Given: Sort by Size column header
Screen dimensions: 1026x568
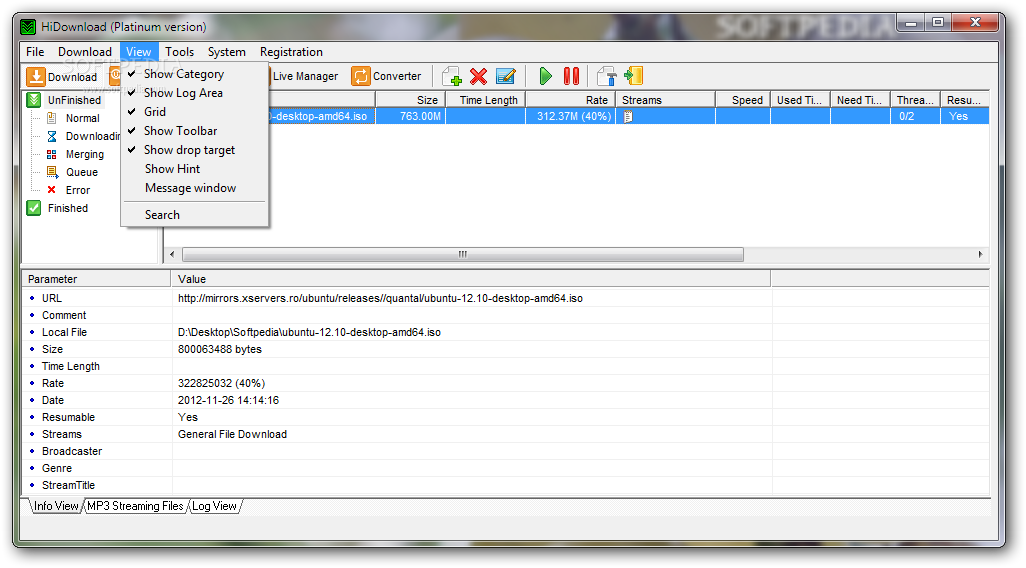Looking at the screenshot, I should pyautogui.click(x=410, y=100).
